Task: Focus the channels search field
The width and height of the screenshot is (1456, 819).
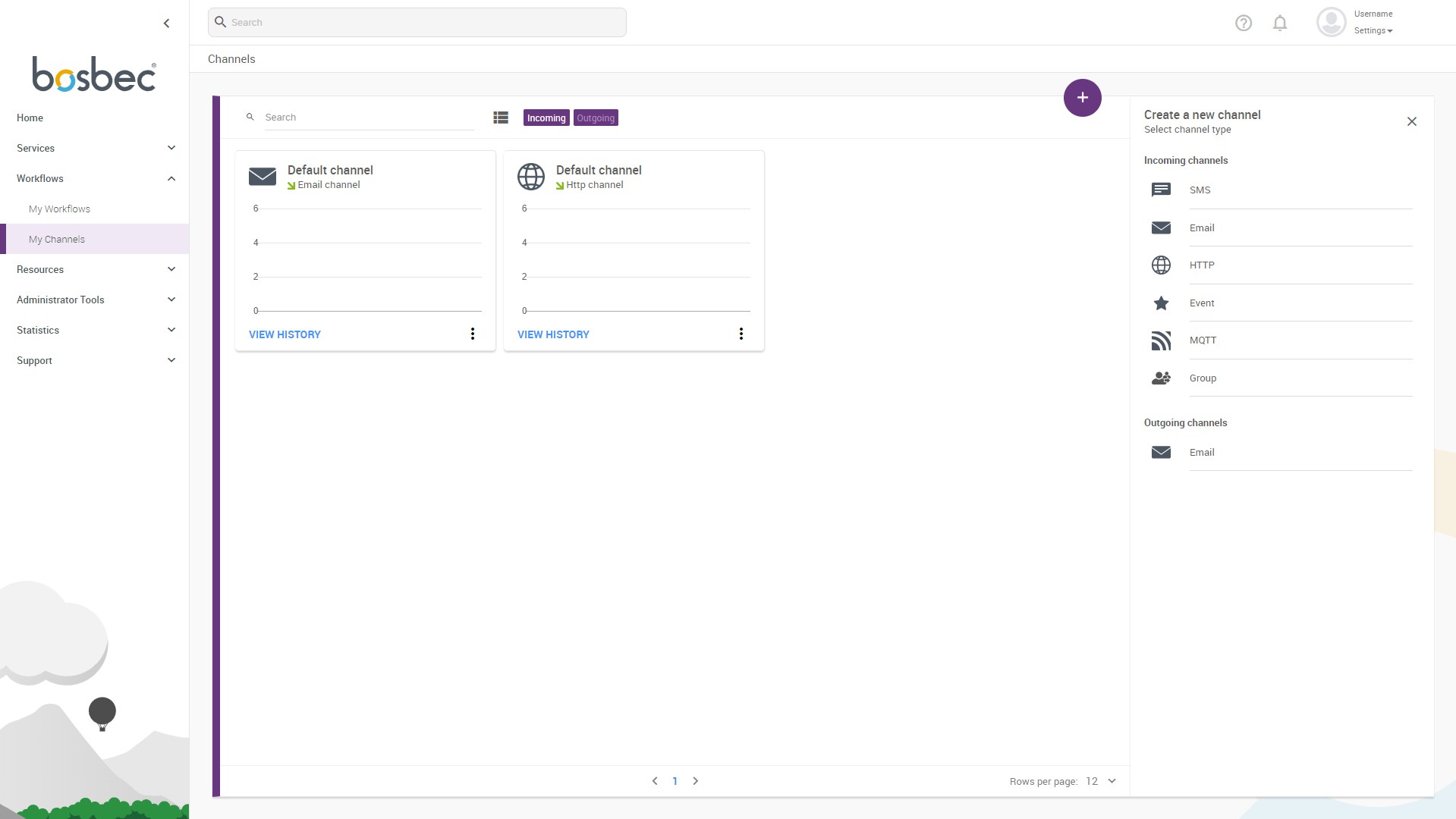Action: pyautogui.click(x=370, y=118)
